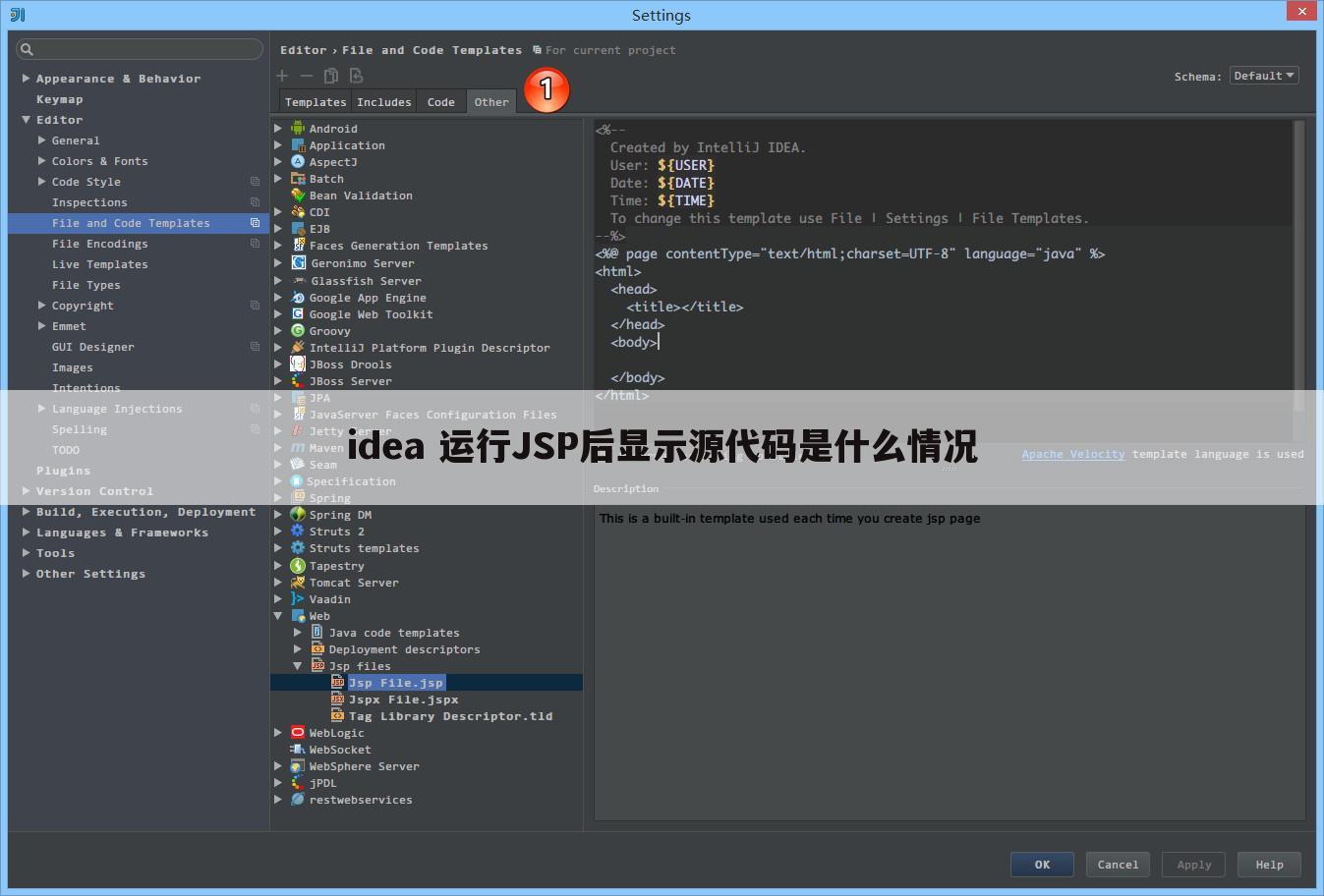Screen dimensions: 1324x896
Task: Click the copy template icon
Action: (331, 76)
